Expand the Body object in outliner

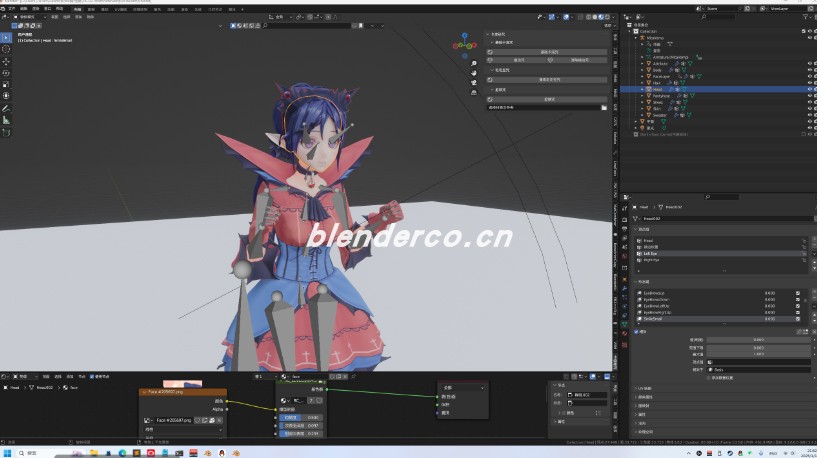tap(642, 70)
